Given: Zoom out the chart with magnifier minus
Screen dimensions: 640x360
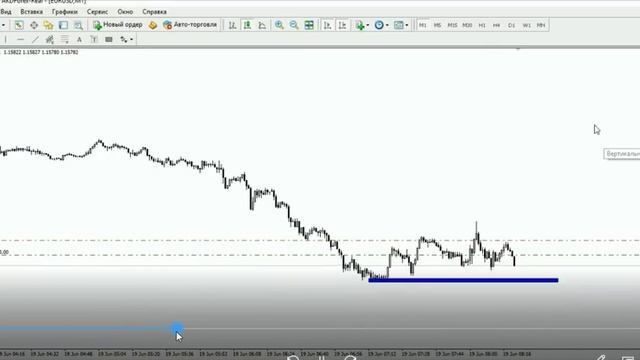Looking at the screenshot, I should [x=294, y=25].
